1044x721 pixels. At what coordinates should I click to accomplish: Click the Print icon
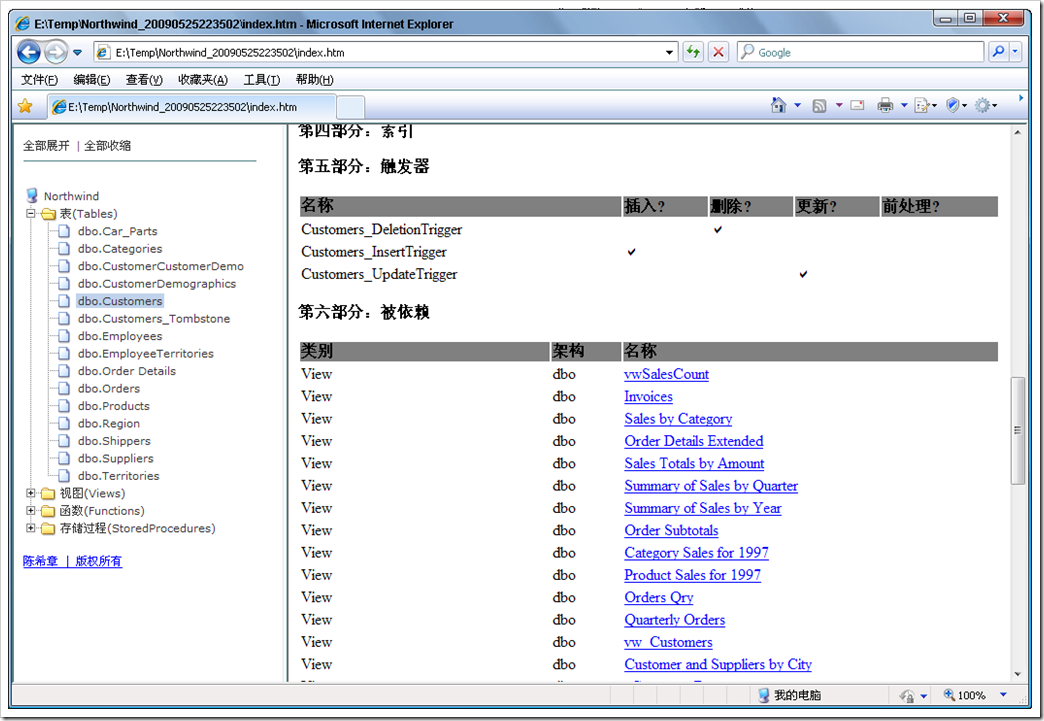pyautogui.click(x=885, y=105)
